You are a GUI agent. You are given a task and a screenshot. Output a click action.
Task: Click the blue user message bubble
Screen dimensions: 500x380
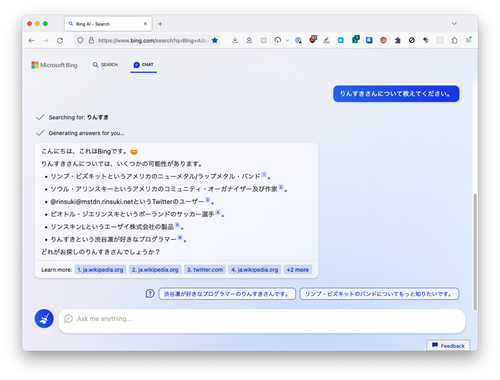pos(396,94)
